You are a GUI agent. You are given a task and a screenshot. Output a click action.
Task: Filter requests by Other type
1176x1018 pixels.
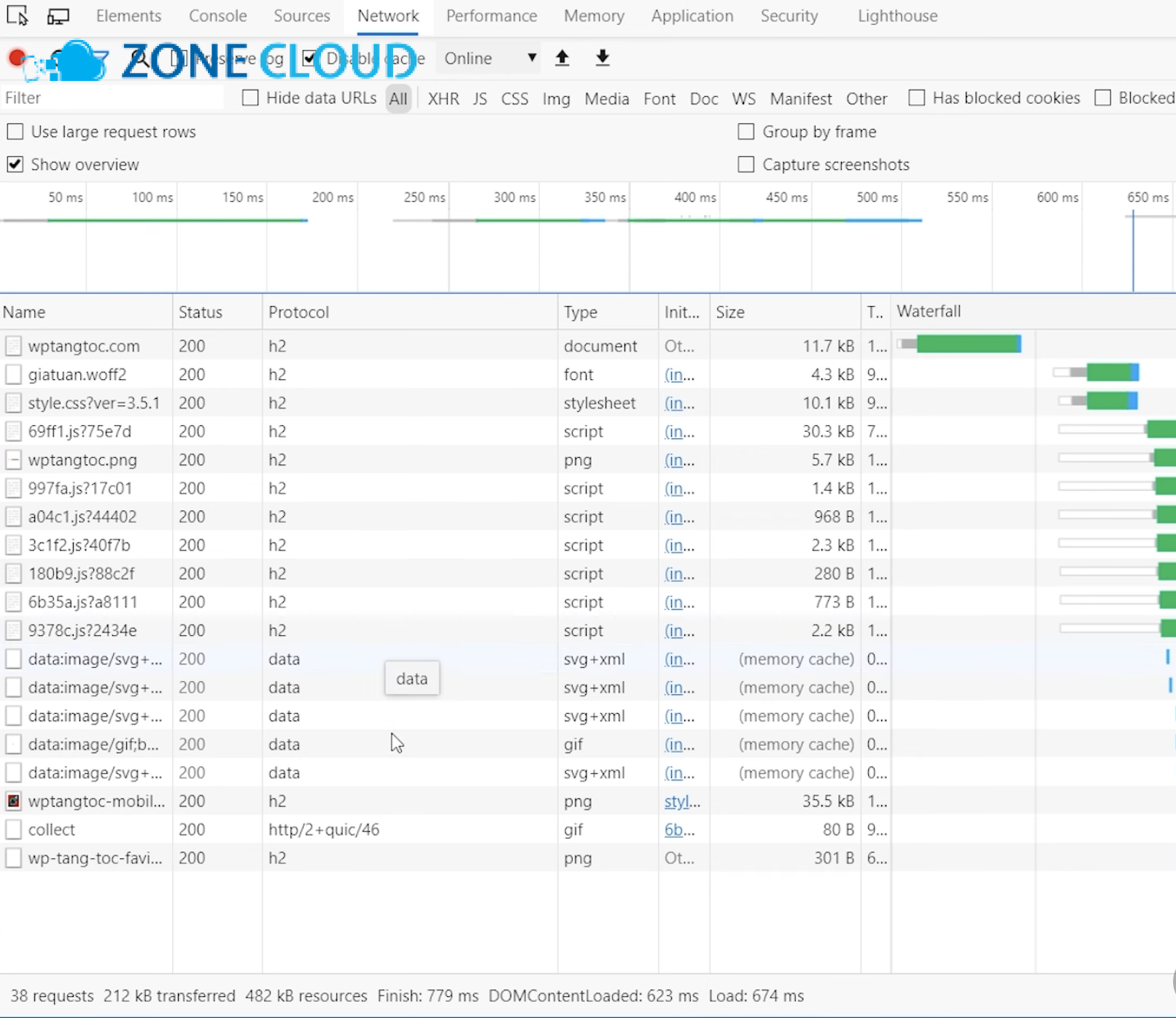[x=867, y=98]
